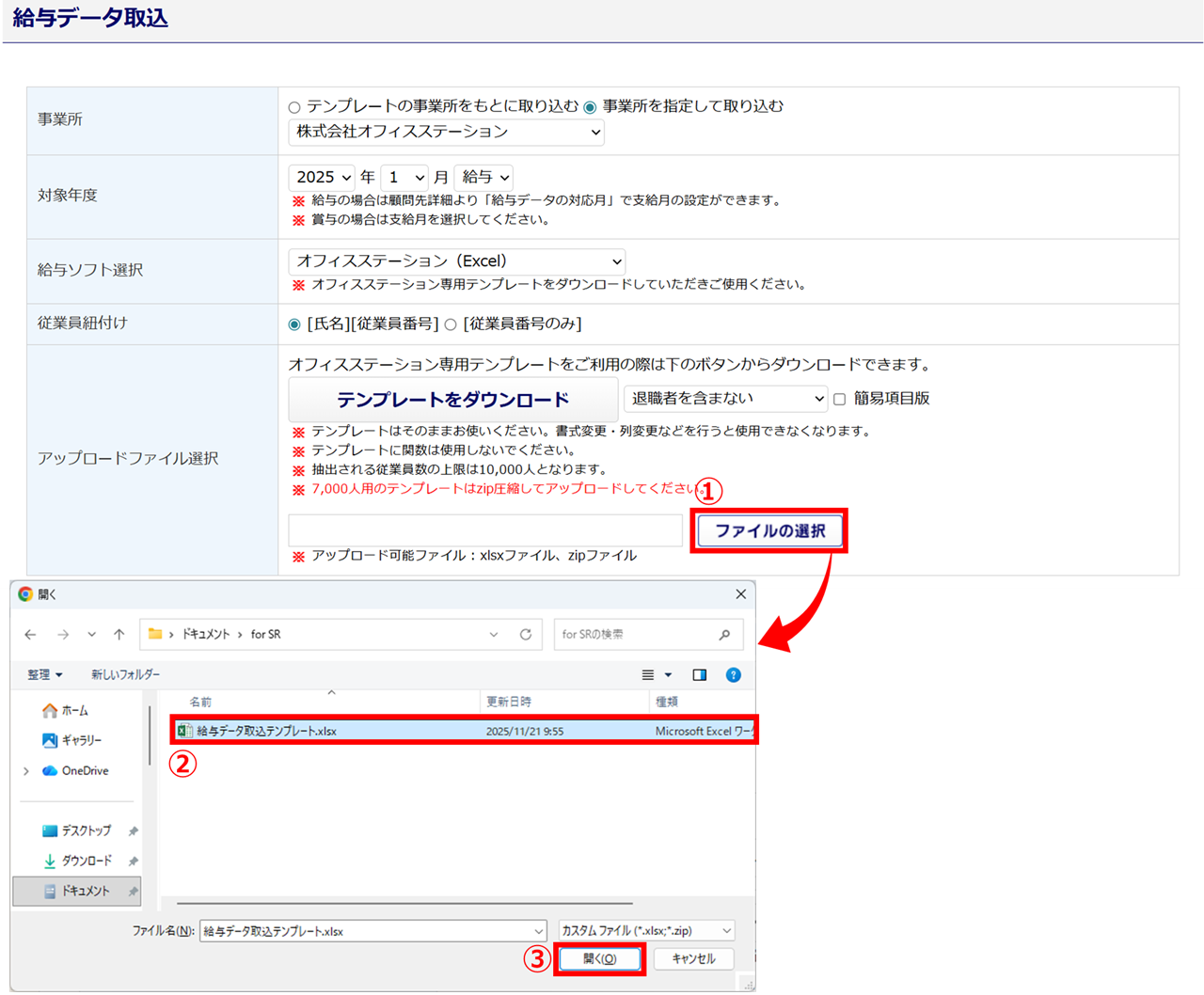Open the 給与ソフト選択 Excel dropdown
The image size is (1204, 995).
(456, 261)
